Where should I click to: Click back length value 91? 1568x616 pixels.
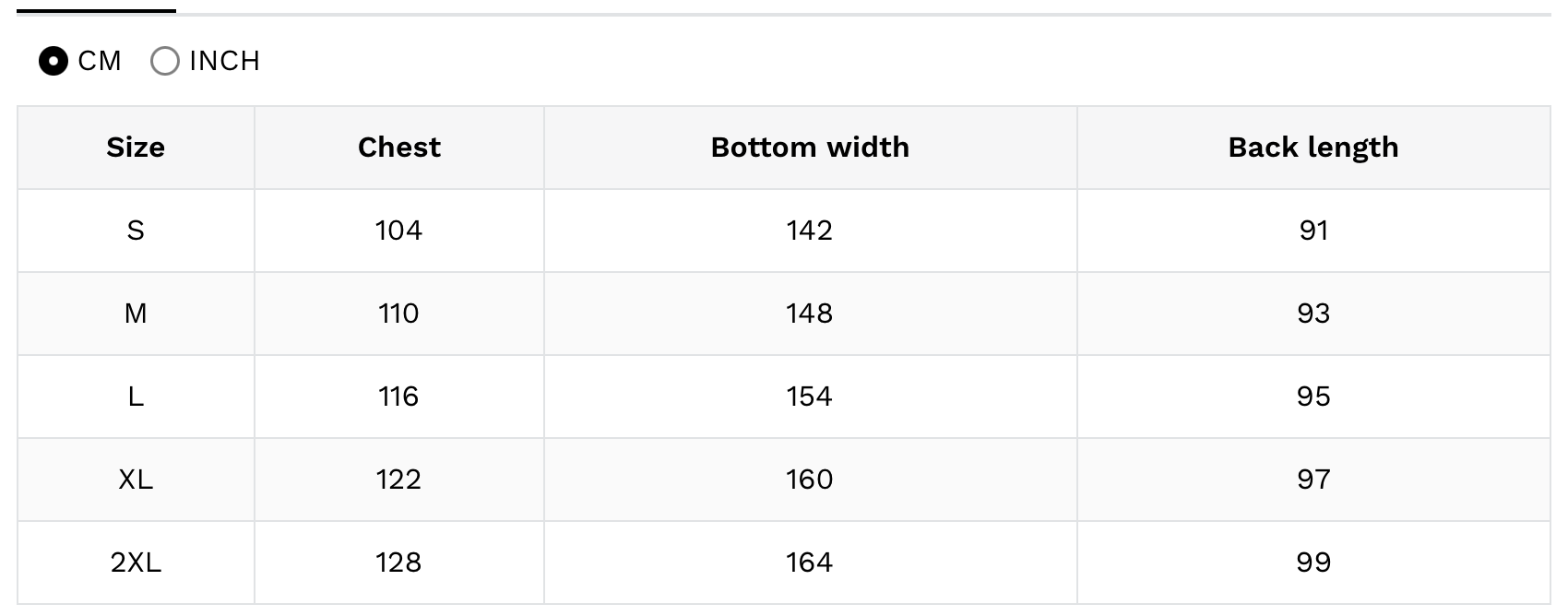click(x=1313, y=231)
